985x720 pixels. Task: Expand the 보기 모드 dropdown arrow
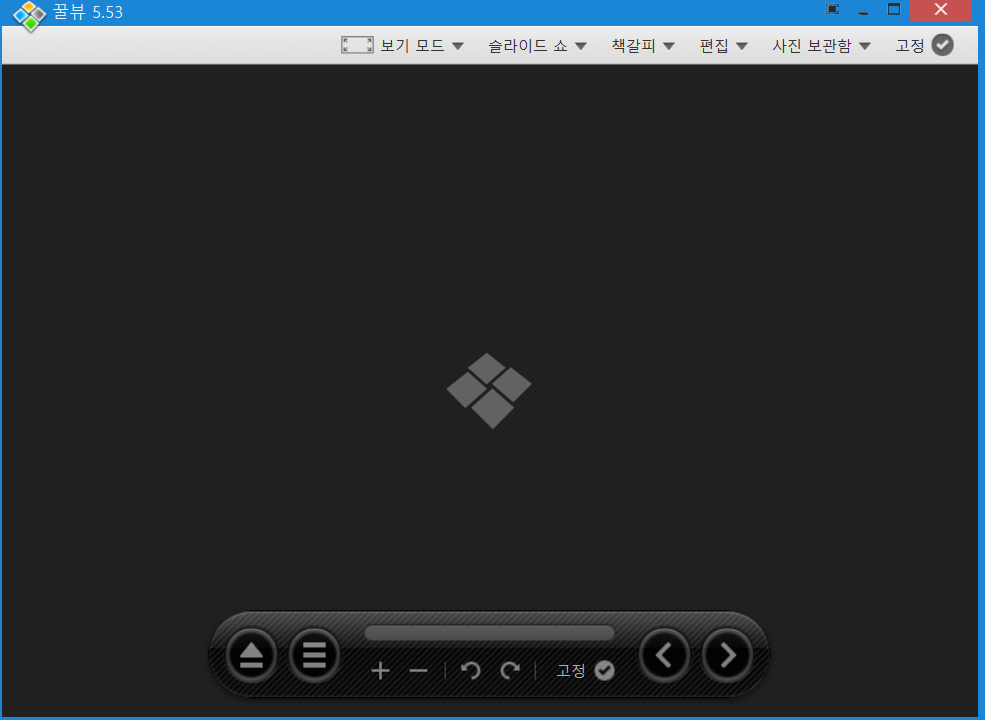458,46
